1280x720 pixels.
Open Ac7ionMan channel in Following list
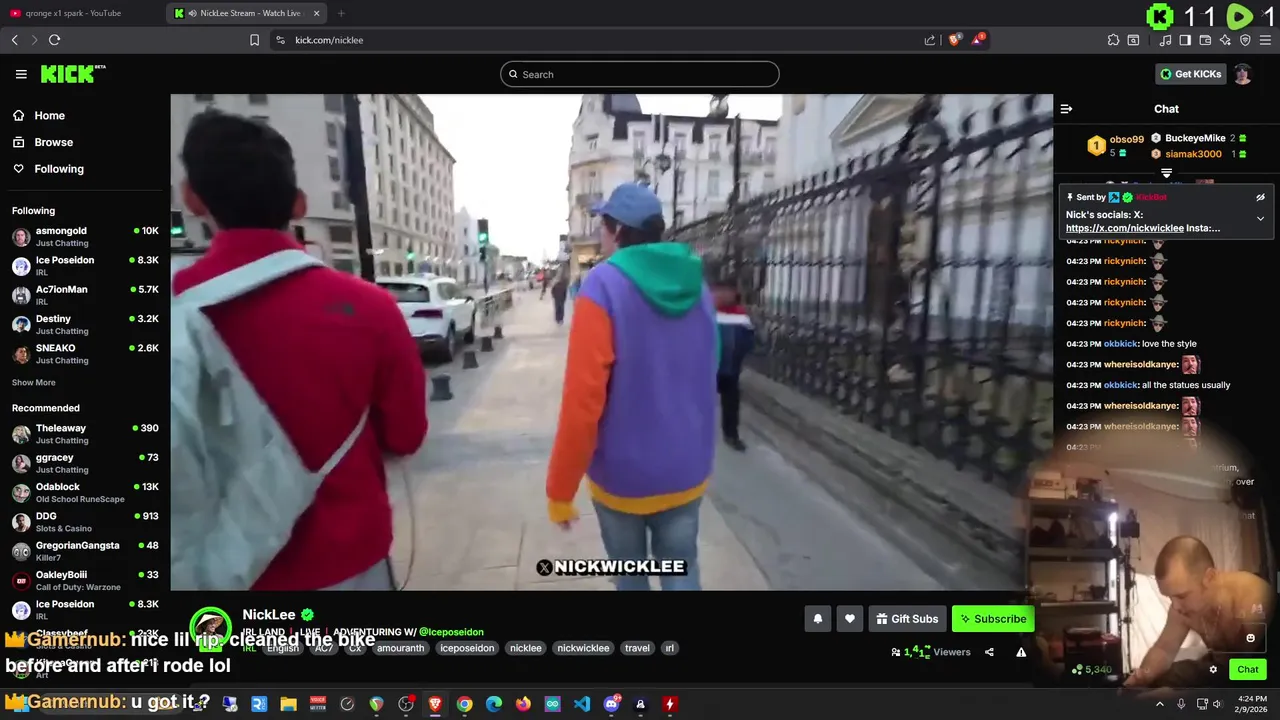point(85,295)
